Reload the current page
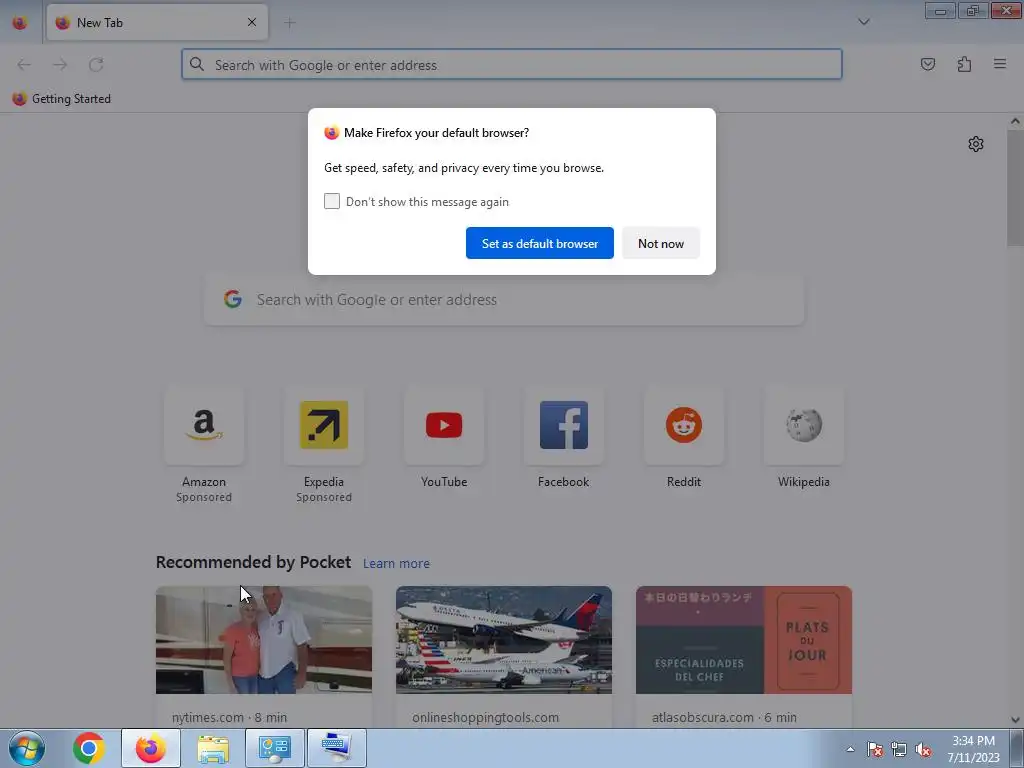 (96, 65)
